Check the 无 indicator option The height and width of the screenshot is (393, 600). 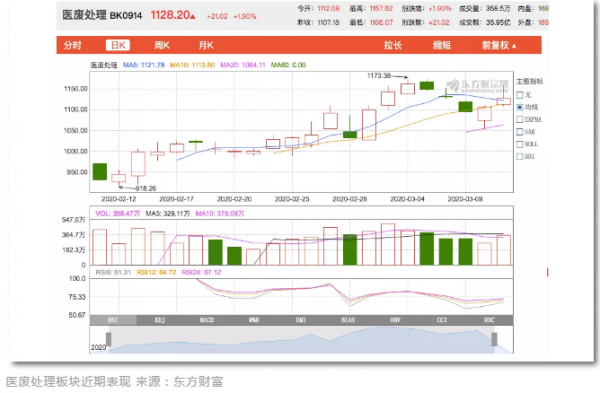click(520, 95)
